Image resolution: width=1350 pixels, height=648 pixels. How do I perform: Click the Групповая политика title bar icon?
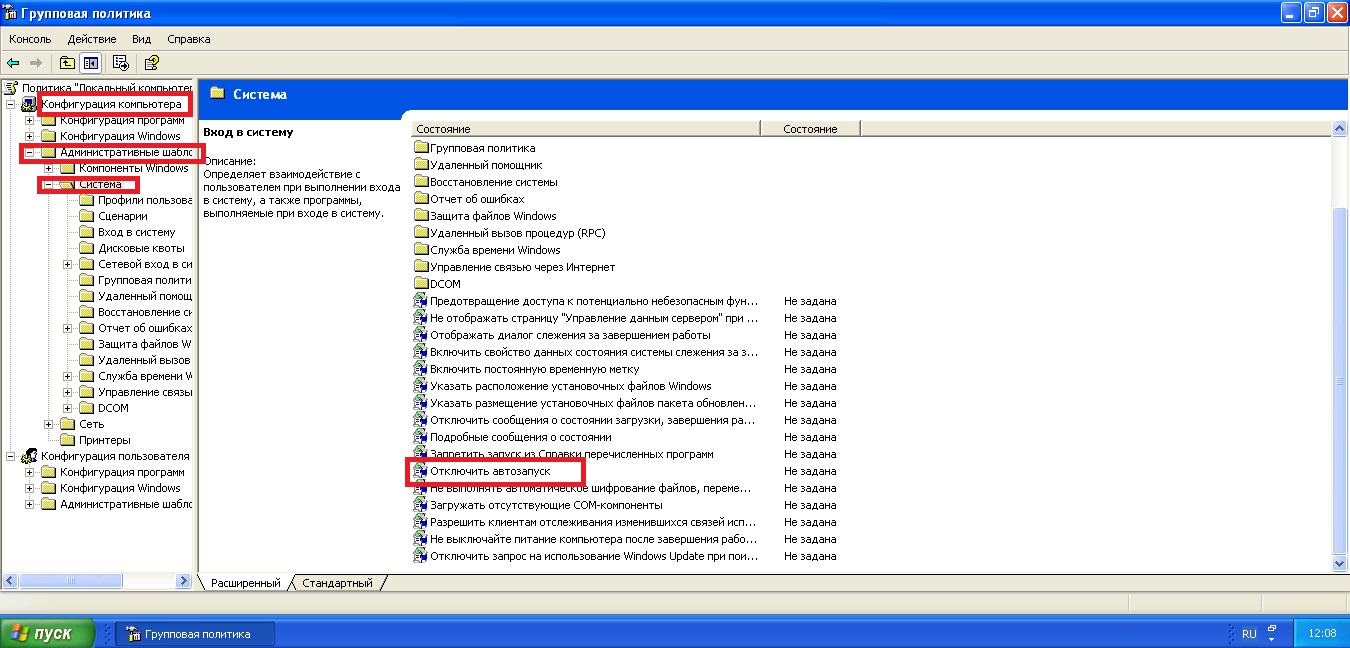[11, 13]
